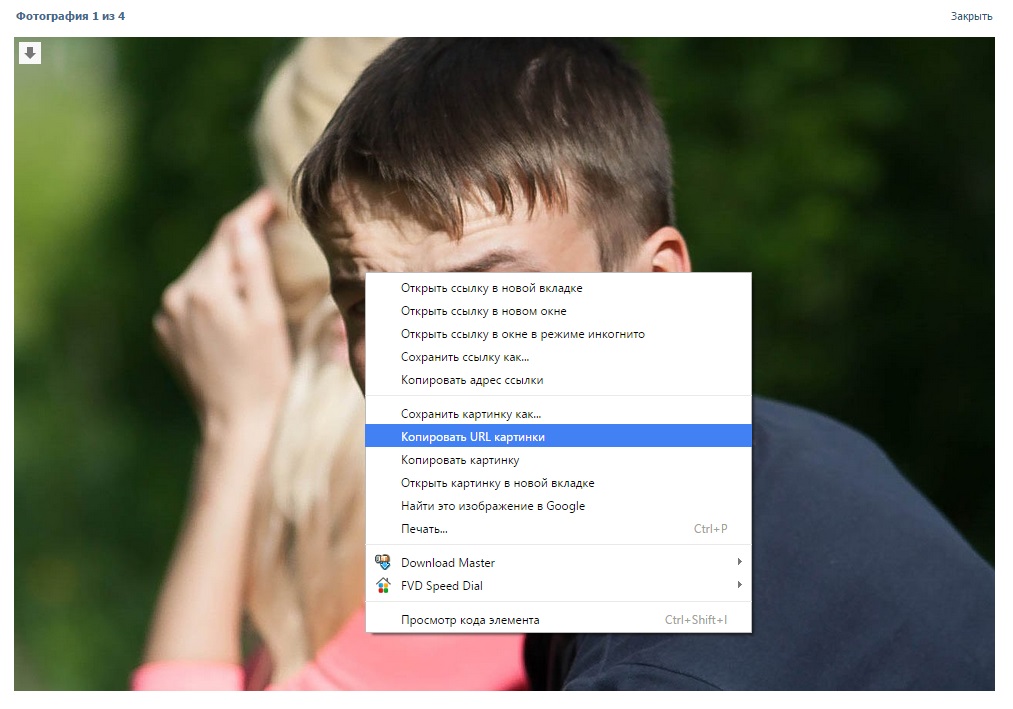Choose 'Сохранить ссылку как...'
Image resolution: width=1013 pixels, height=709 pixels.
point(558,357)
